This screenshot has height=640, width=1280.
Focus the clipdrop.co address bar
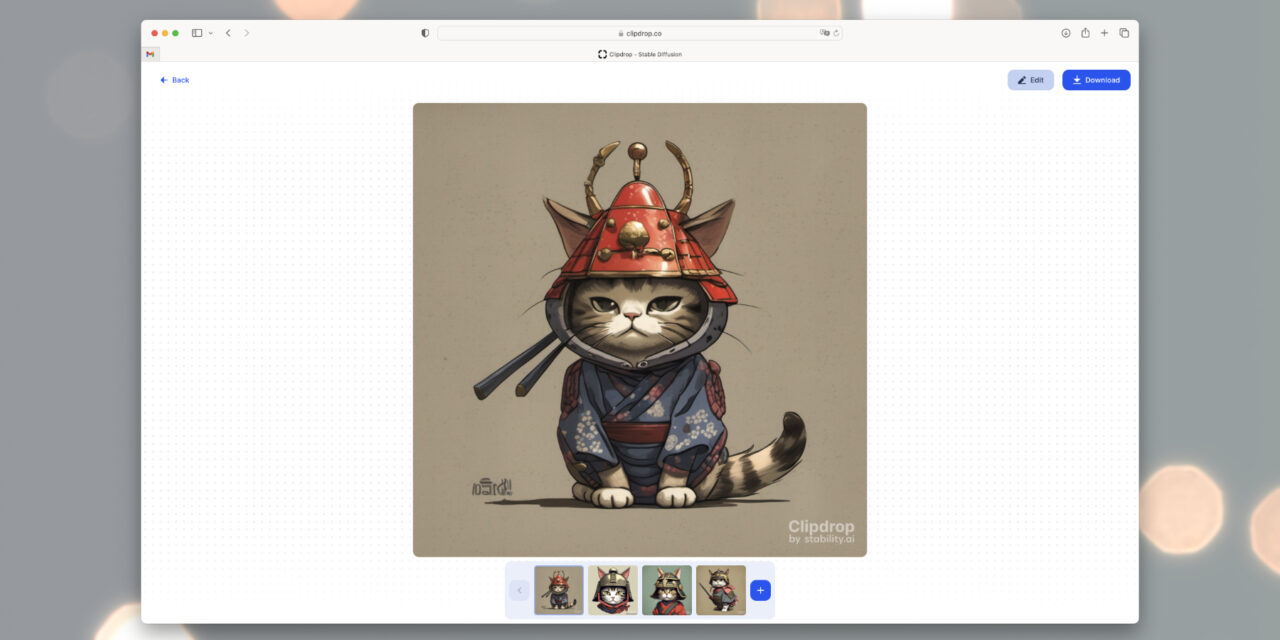pyautogui.click(x=640, y=33)
